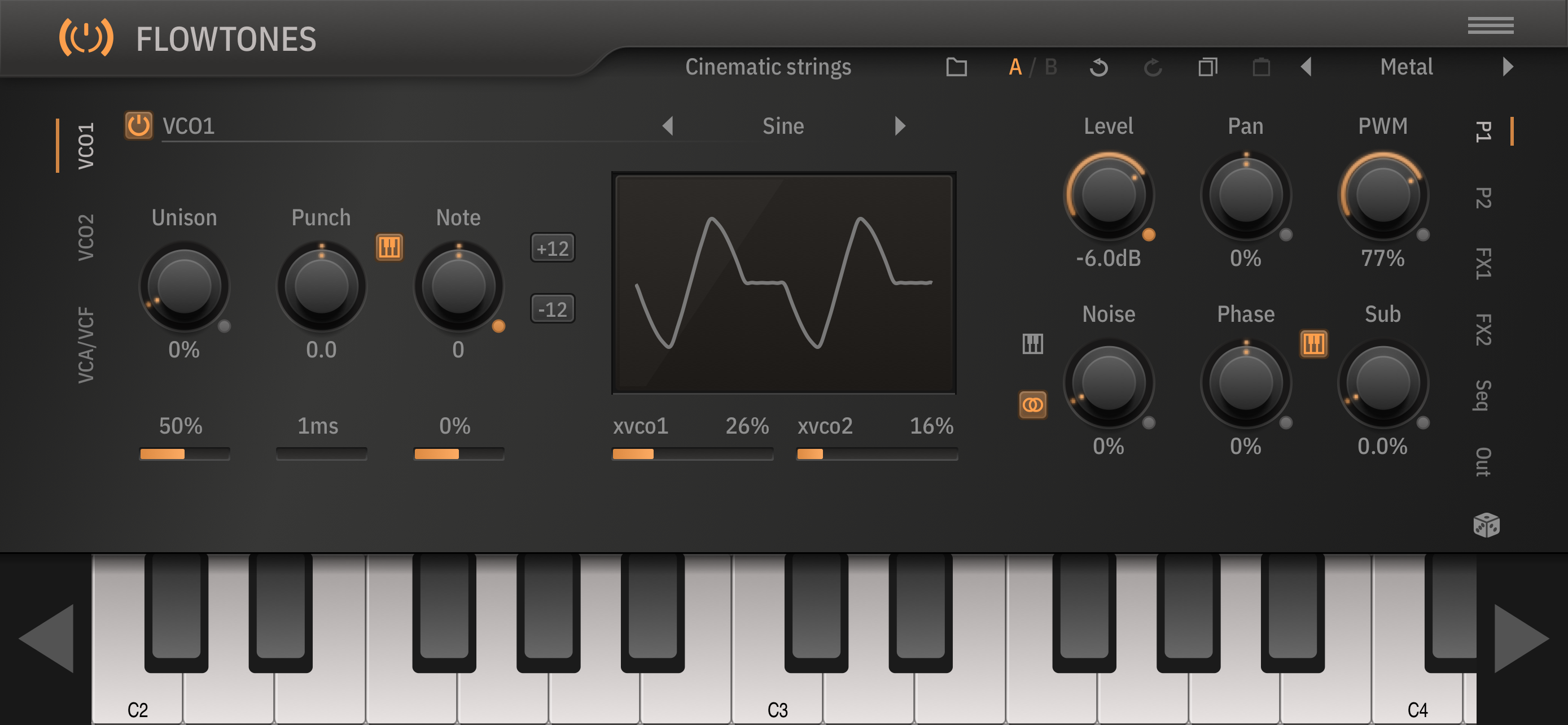Click the Flowtones logo icon
Image resolution: width=1568 pixels, height=725 pixels.
pos(86,38)
